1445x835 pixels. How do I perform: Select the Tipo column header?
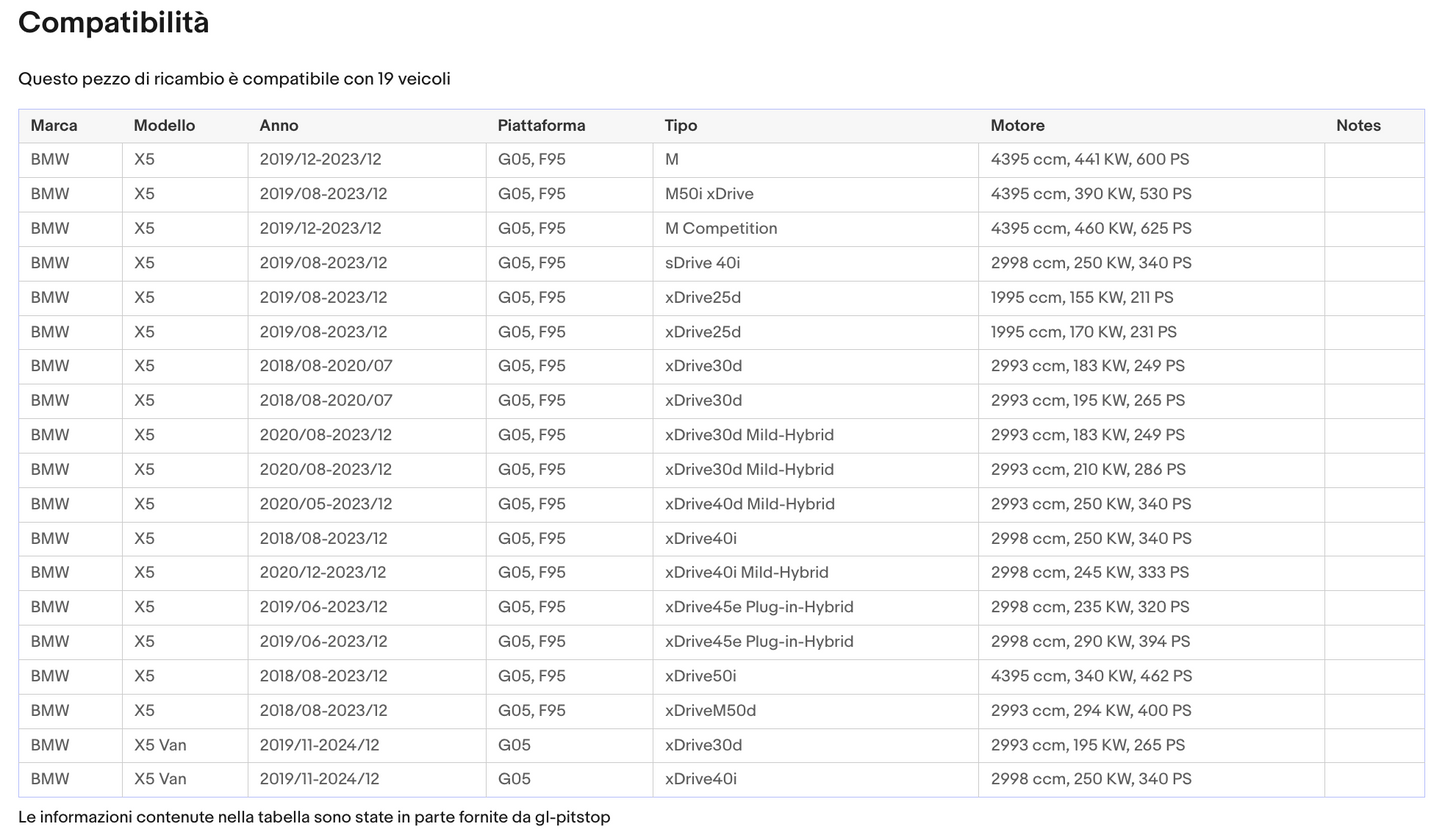681,126
